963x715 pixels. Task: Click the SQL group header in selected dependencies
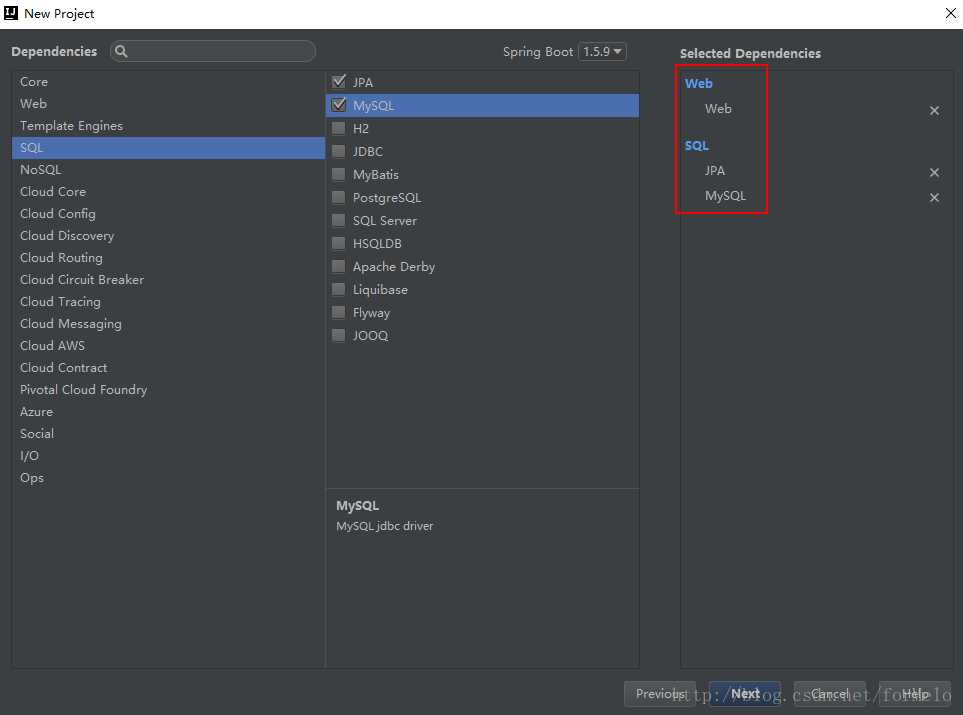[x=696, y=146]
